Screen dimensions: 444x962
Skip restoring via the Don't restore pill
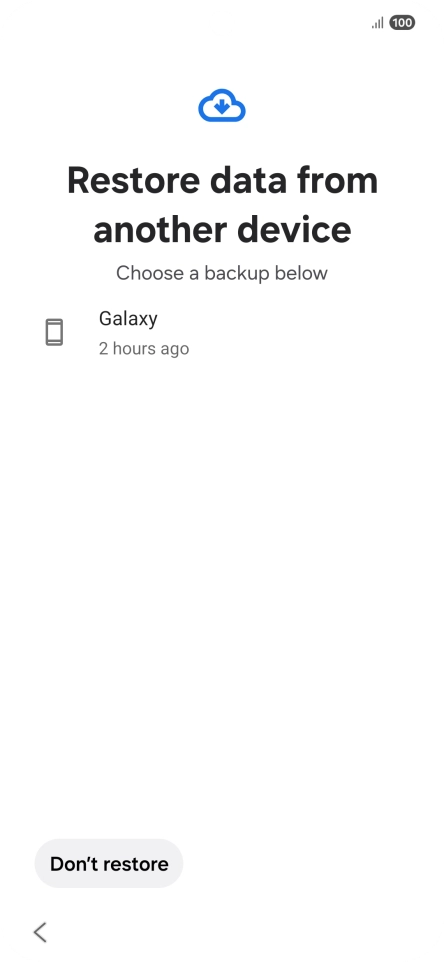coord(109,863)
